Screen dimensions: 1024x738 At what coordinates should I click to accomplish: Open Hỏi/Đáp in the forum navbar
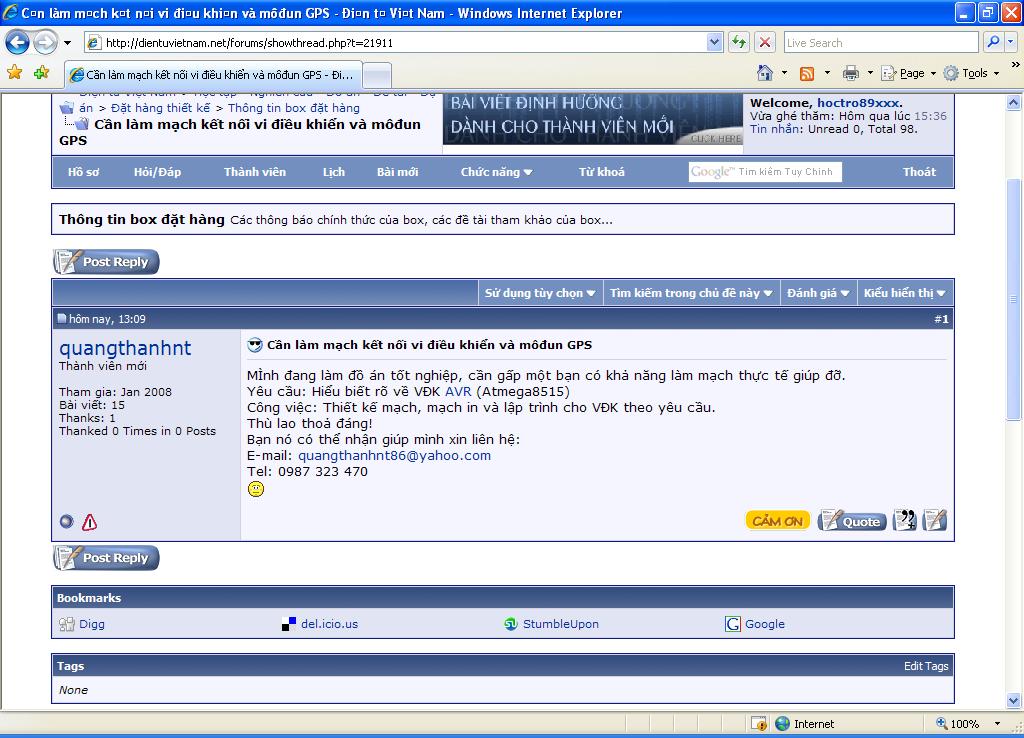click(x=157, y=172)
